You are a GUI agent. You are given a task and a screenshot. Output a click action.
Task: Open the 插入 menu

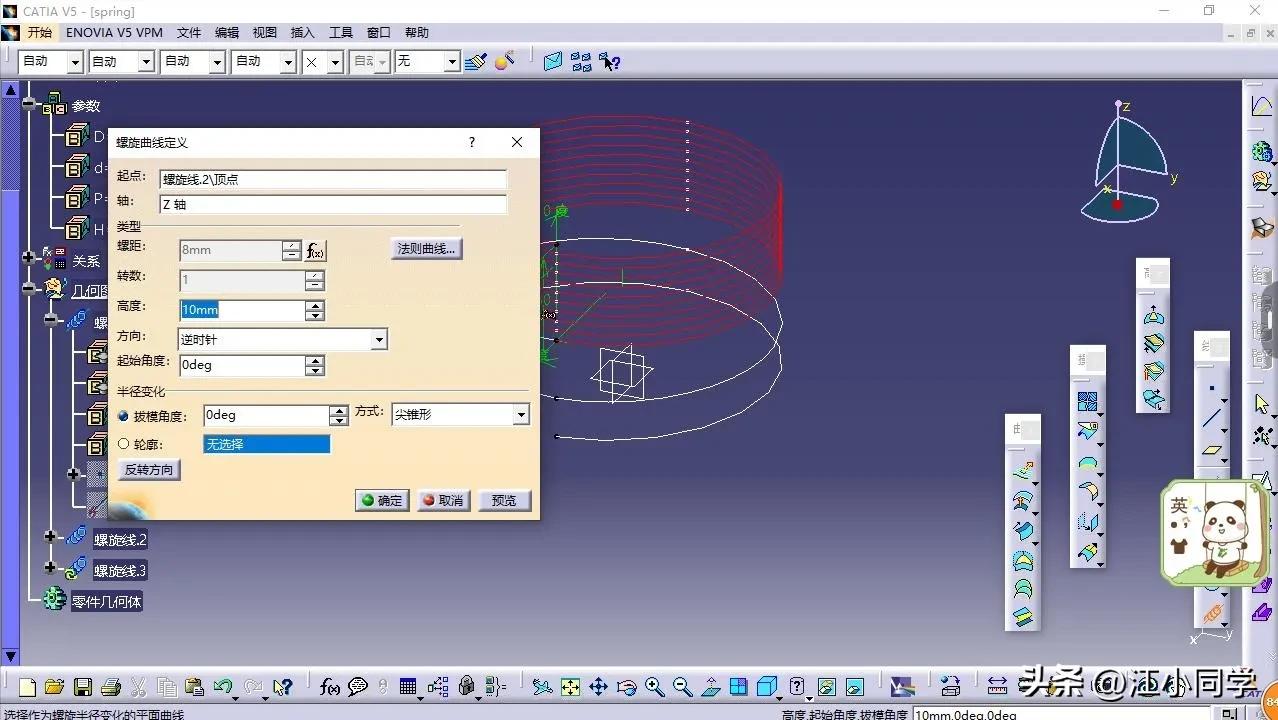tap(302, 33)
